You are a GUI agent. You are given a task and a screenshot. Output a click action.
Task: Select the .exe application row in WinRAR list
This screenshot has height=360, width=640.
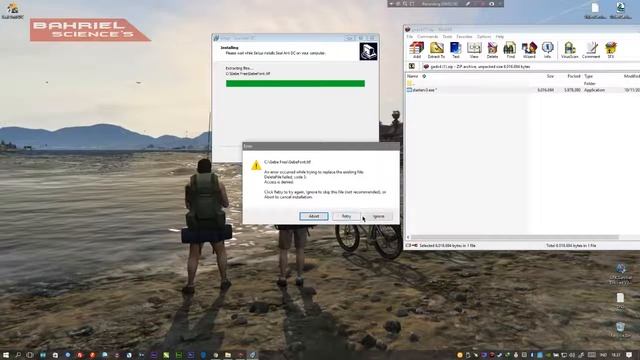point(522,90)
